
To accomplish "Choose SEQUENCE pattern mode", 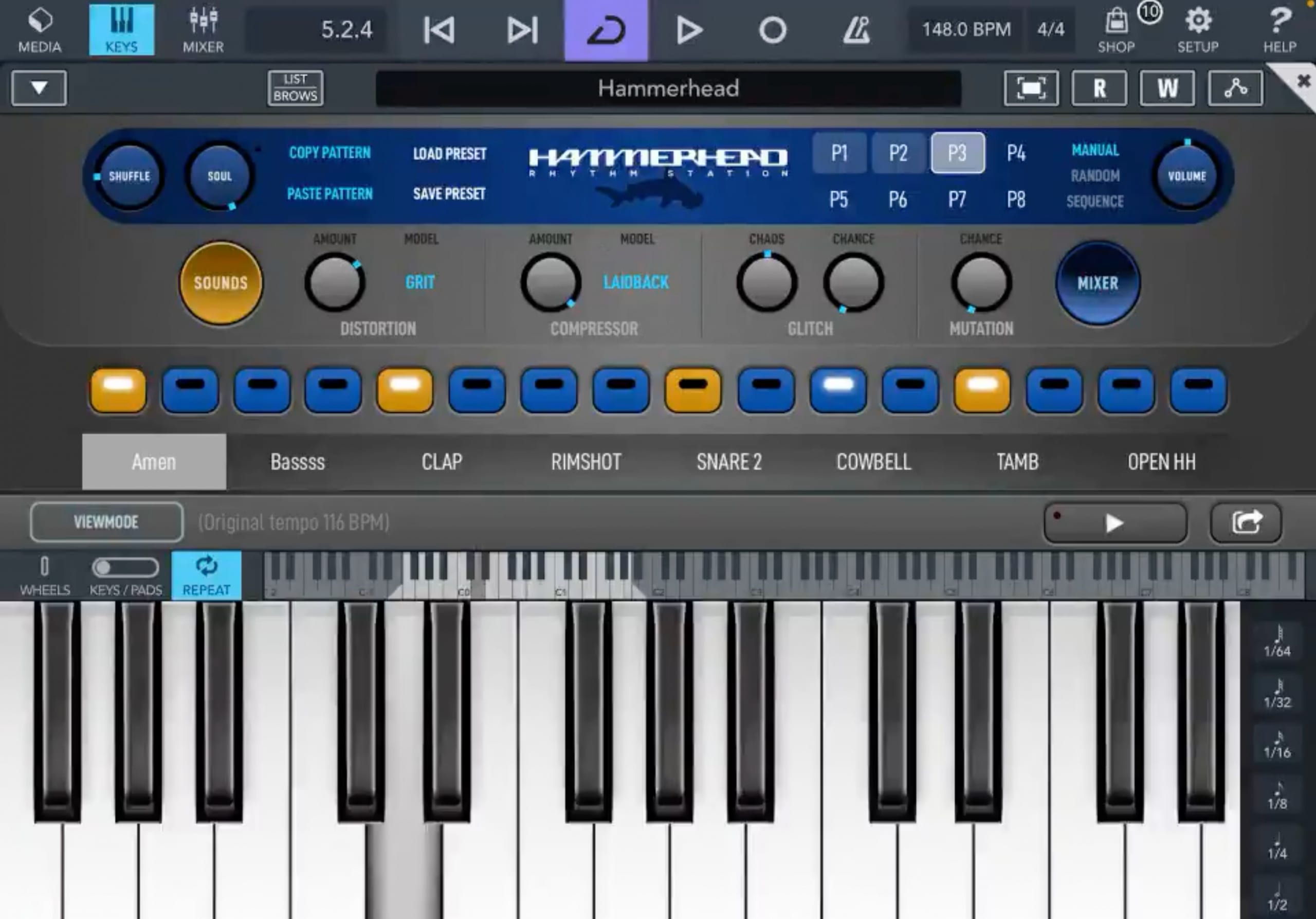I will pyautogui.click(x=1095, y=201).
